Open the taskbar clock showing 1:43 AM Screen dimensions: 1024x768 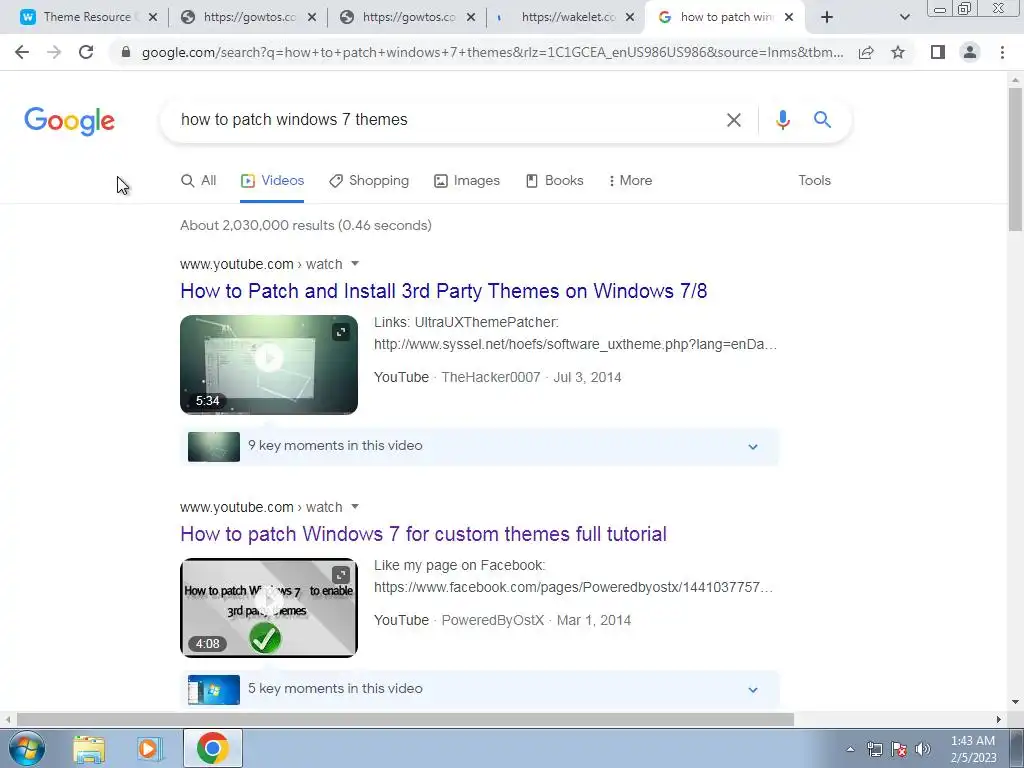coord(973,749)
